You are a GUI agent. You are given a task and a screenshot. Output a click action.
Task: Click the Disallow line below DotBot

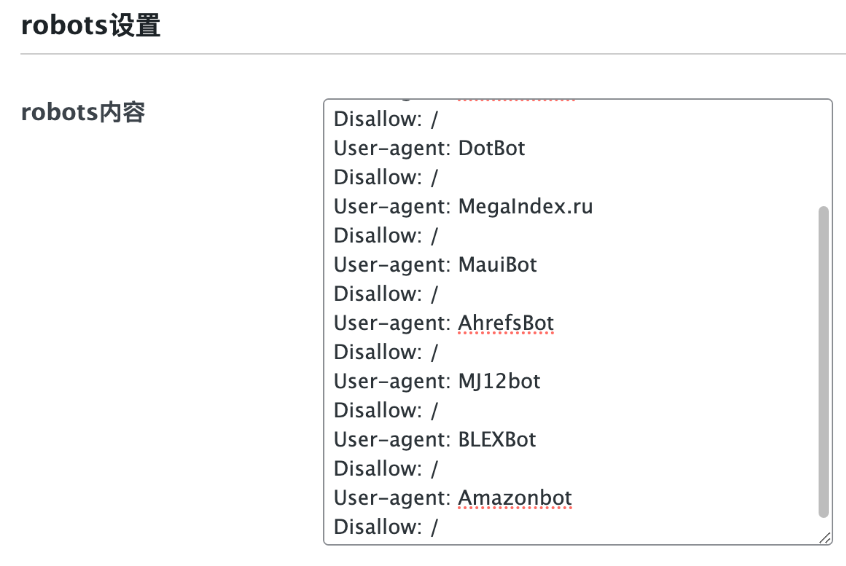[385, 177]
